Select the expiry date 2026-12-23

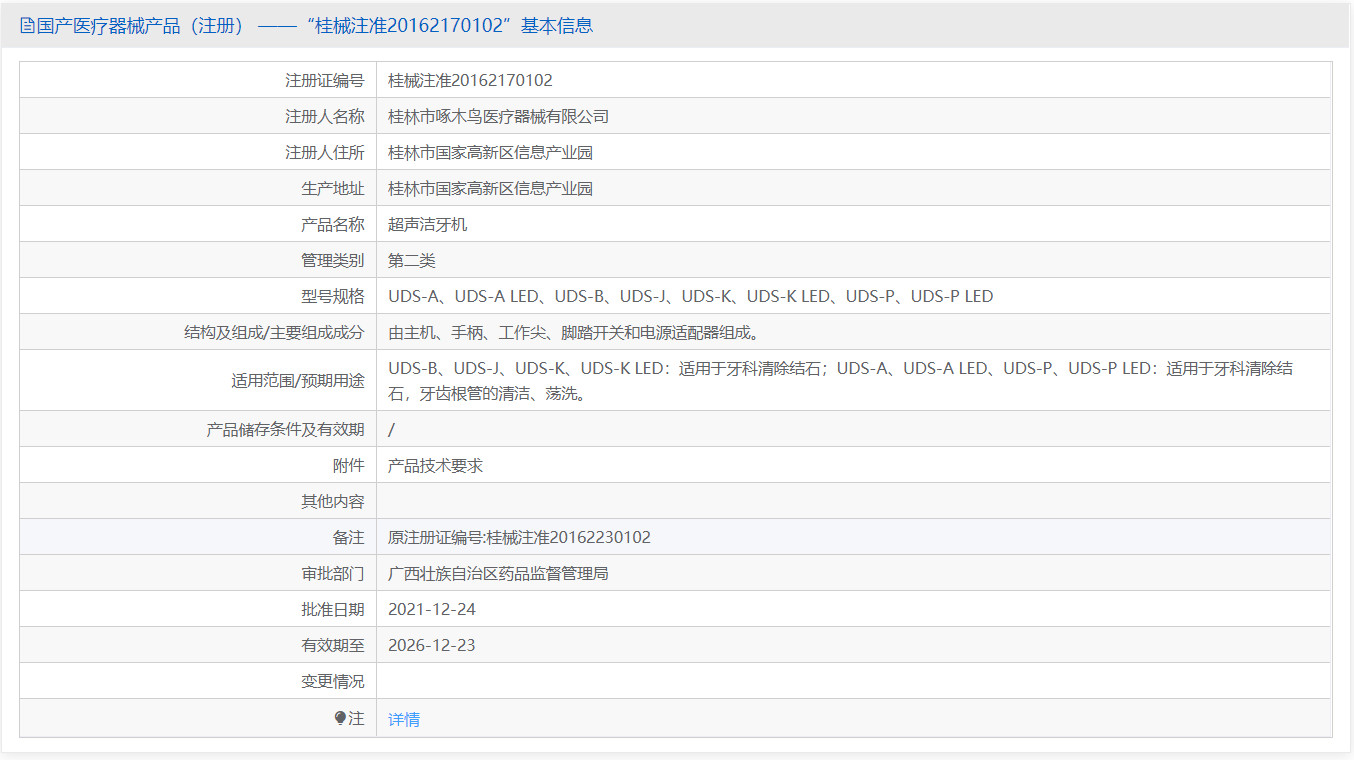click(x=432, y=645)
